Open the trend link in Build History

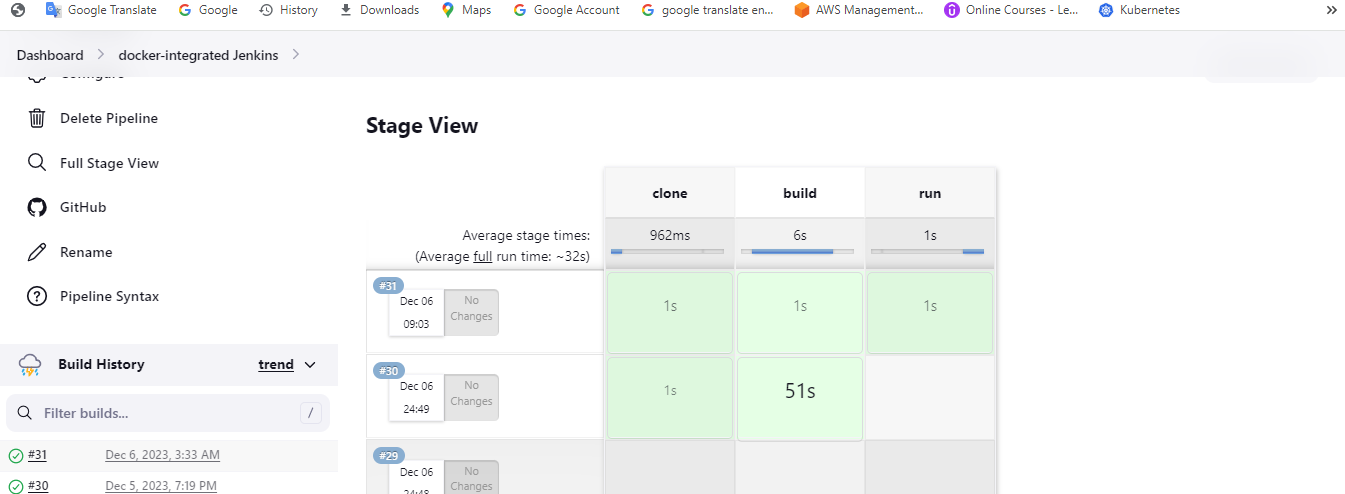point(276,365)
